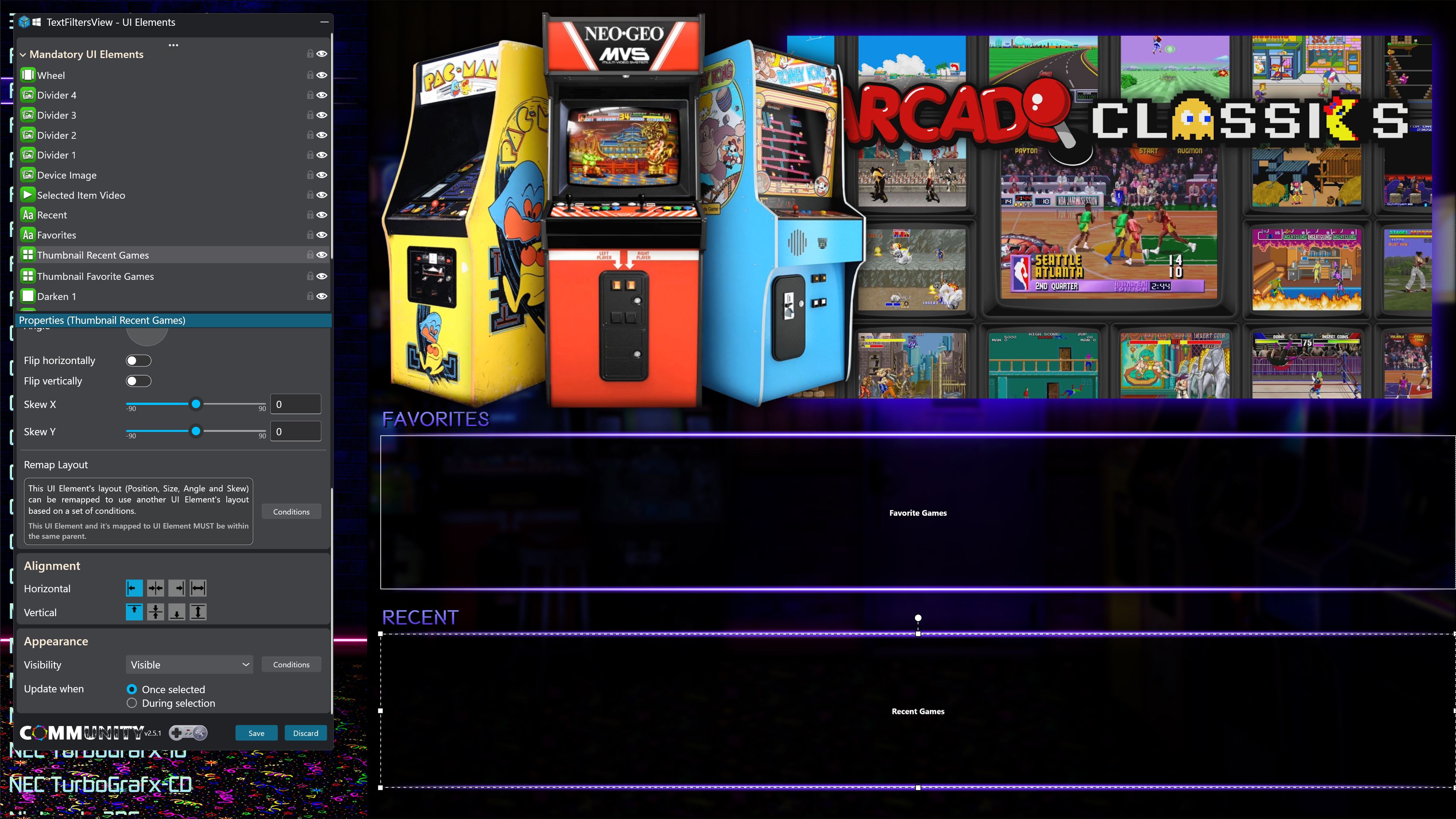Save the UI element changes
1456x819 pixels.
pos(257,733)
